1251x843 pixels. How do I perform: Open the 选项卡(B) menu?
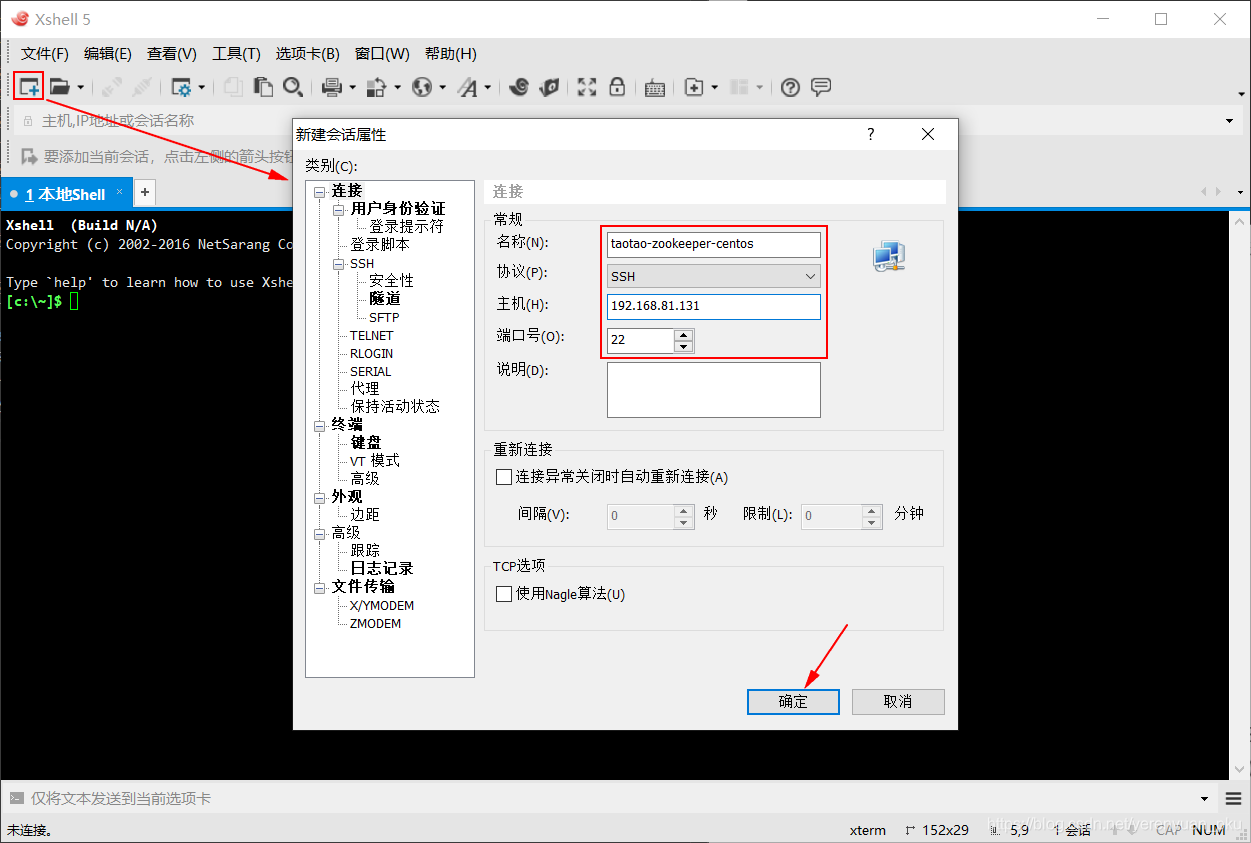point(308,54)
